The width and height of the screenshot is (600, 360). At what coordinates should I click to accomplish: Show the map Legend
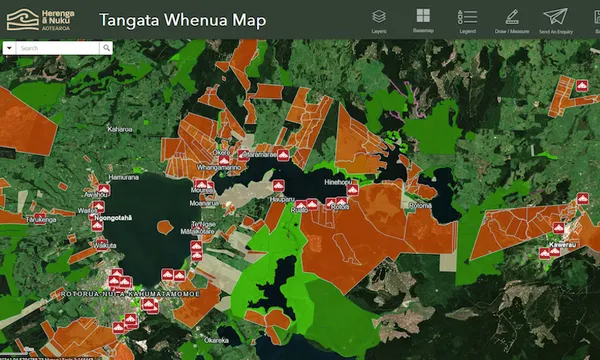point(467,21)
